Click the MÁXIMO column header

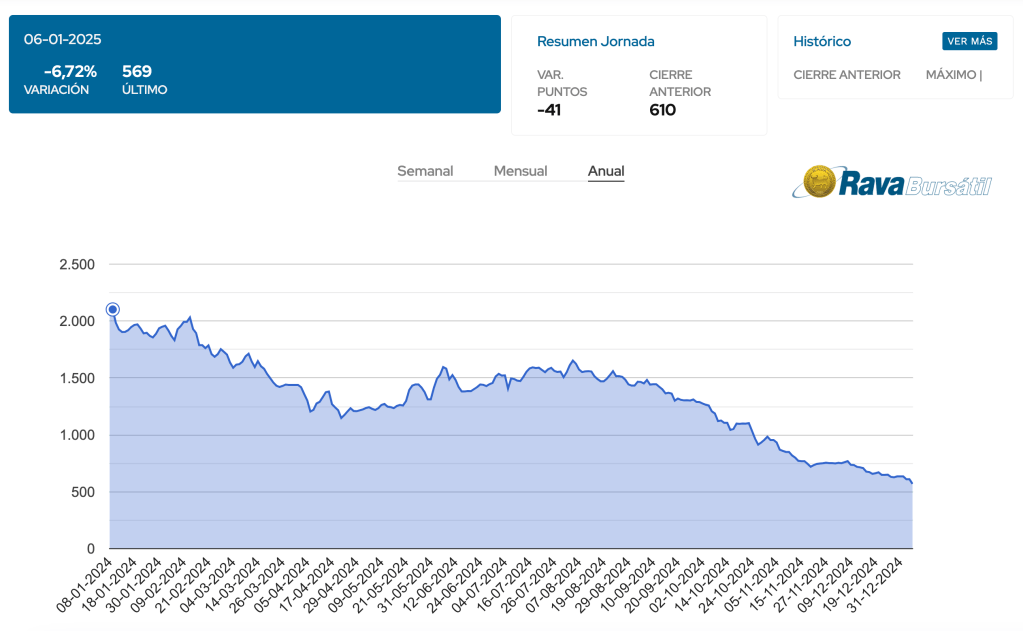pos(953,75)
